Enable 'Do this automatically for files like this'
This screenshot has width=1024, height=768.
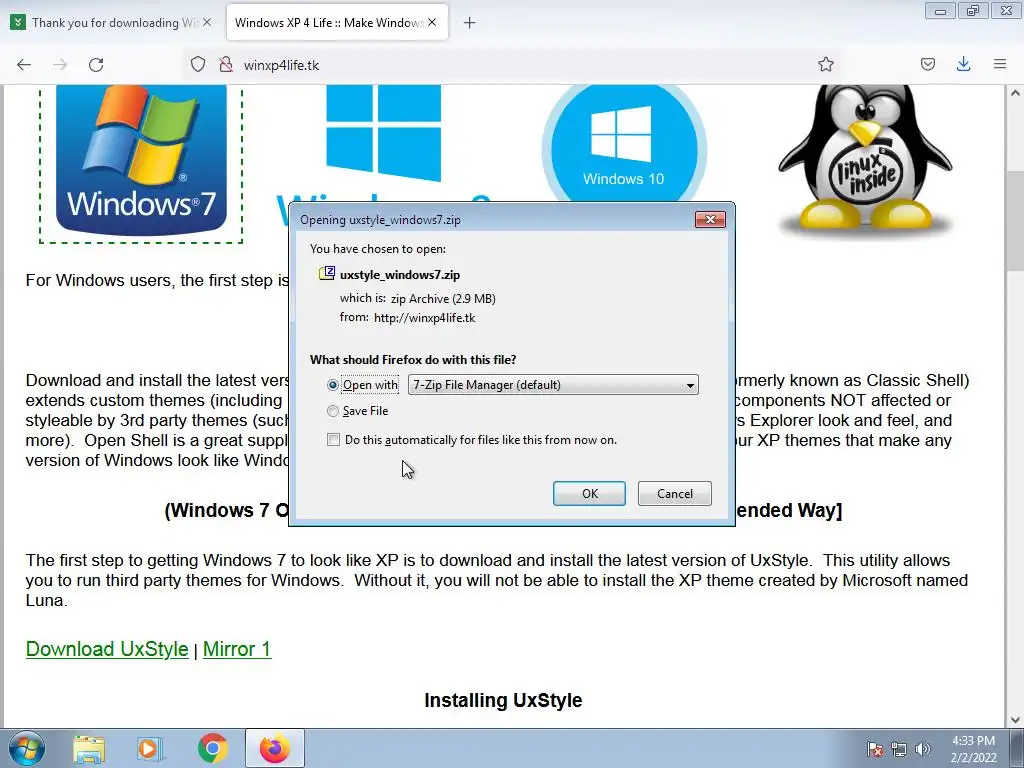333,440
